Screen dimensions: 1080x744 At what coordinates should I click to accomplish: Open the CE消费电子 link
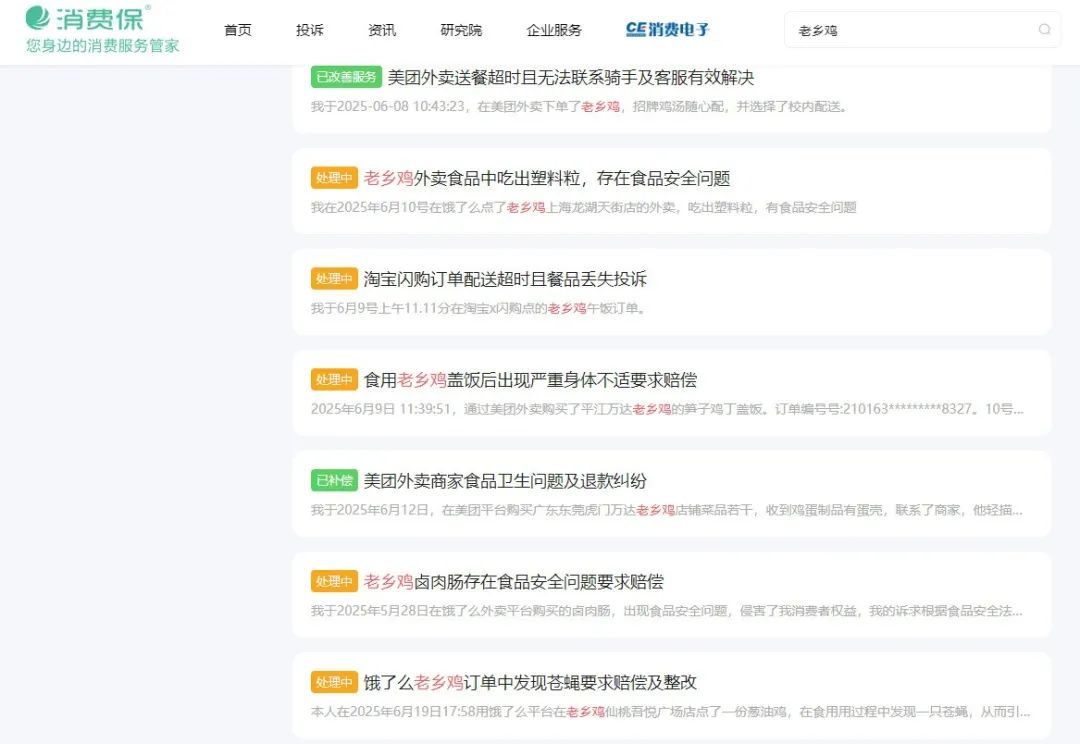pos(667,30)
